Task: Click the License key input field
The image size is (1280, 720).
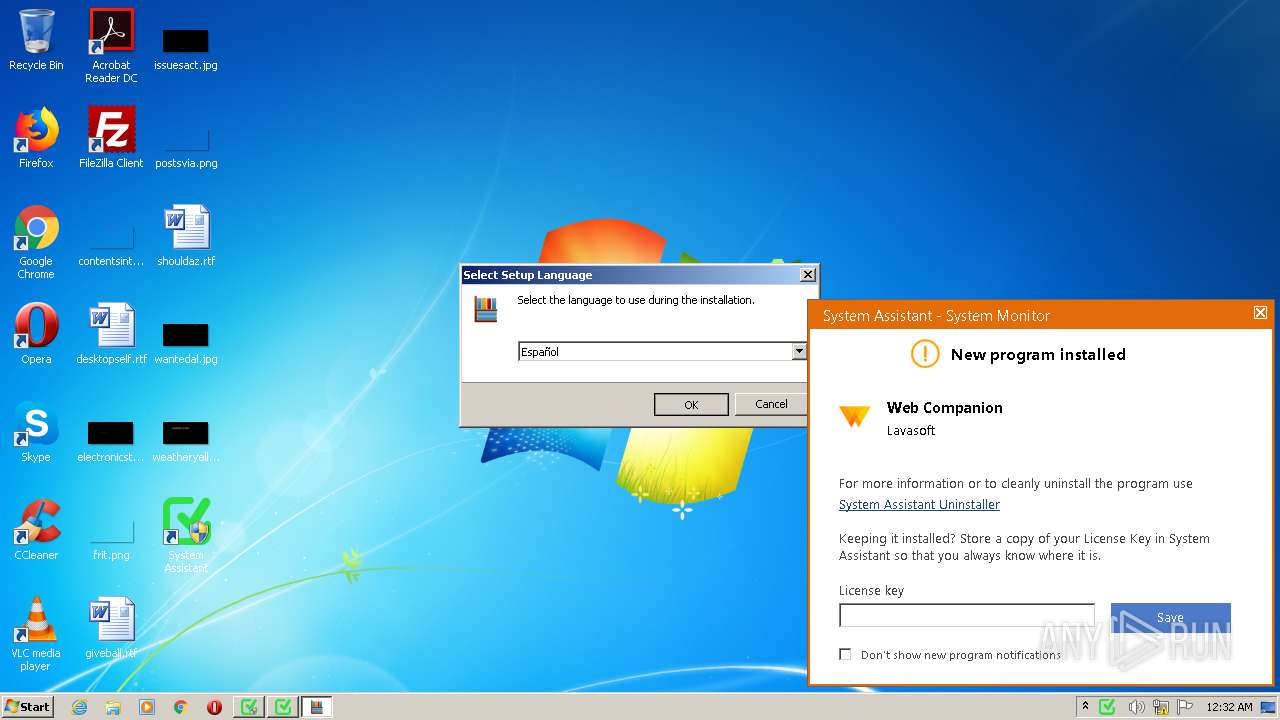Action: 967,615
